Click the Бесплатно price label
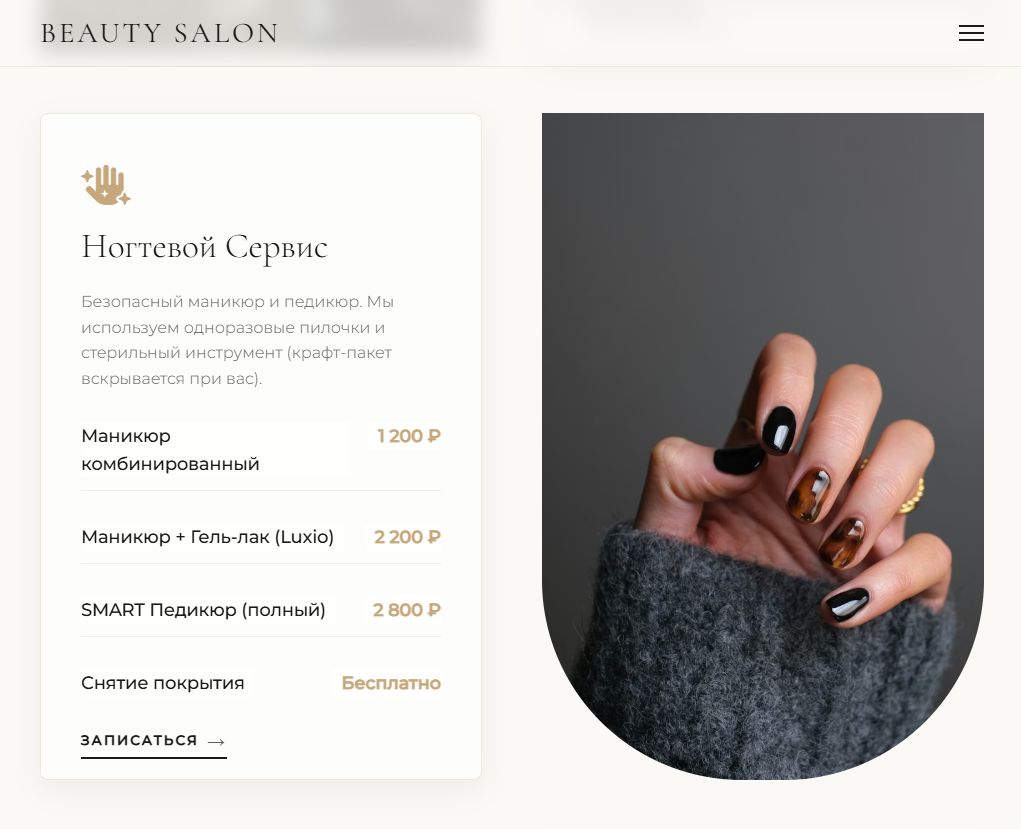1021x829 pixels. pyautogui.click(x=391, y=683)
